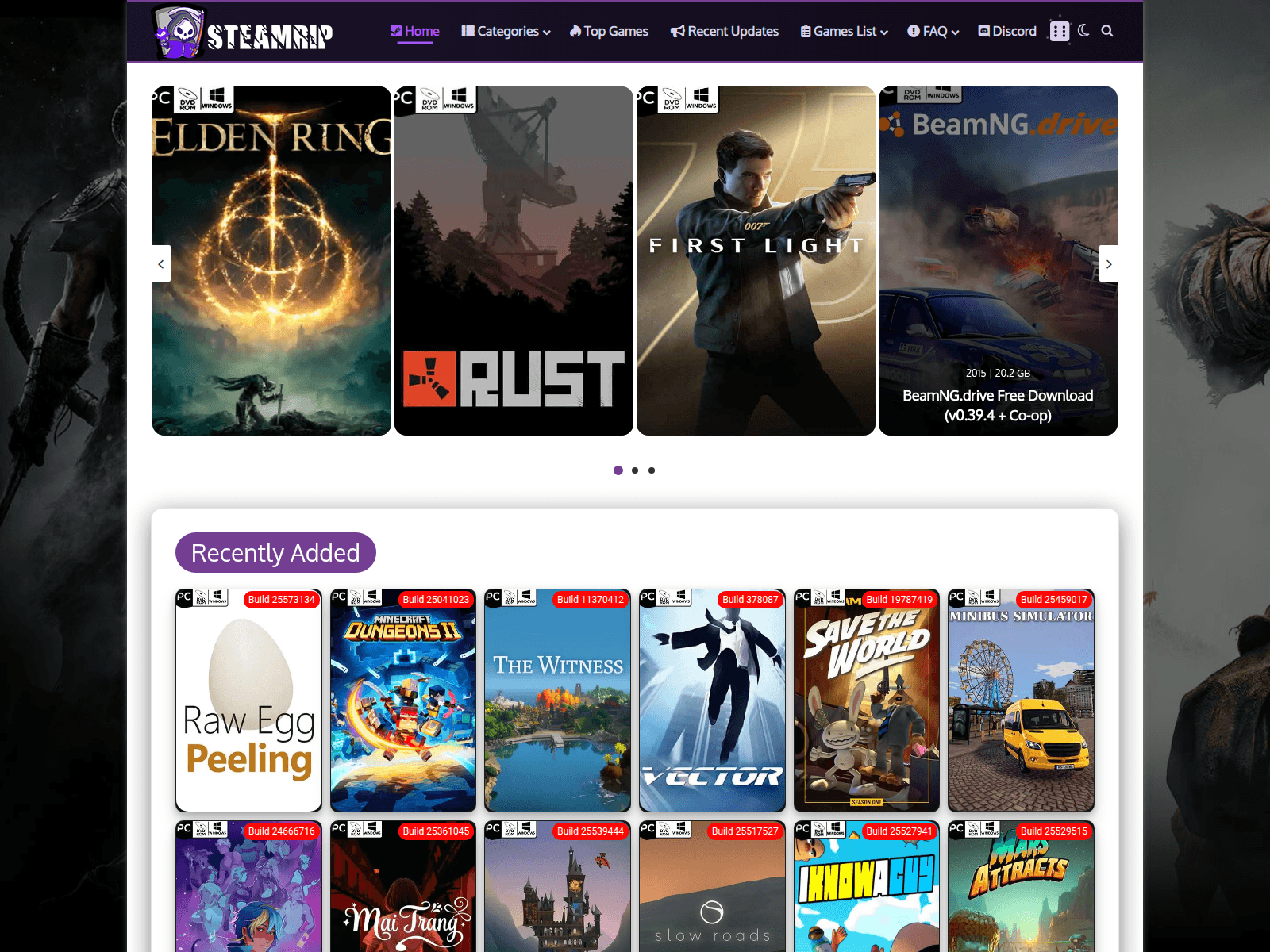Viewport: 1270px width, 952px height.
Task: Open the Vector game card
Action: click(712, 701)
